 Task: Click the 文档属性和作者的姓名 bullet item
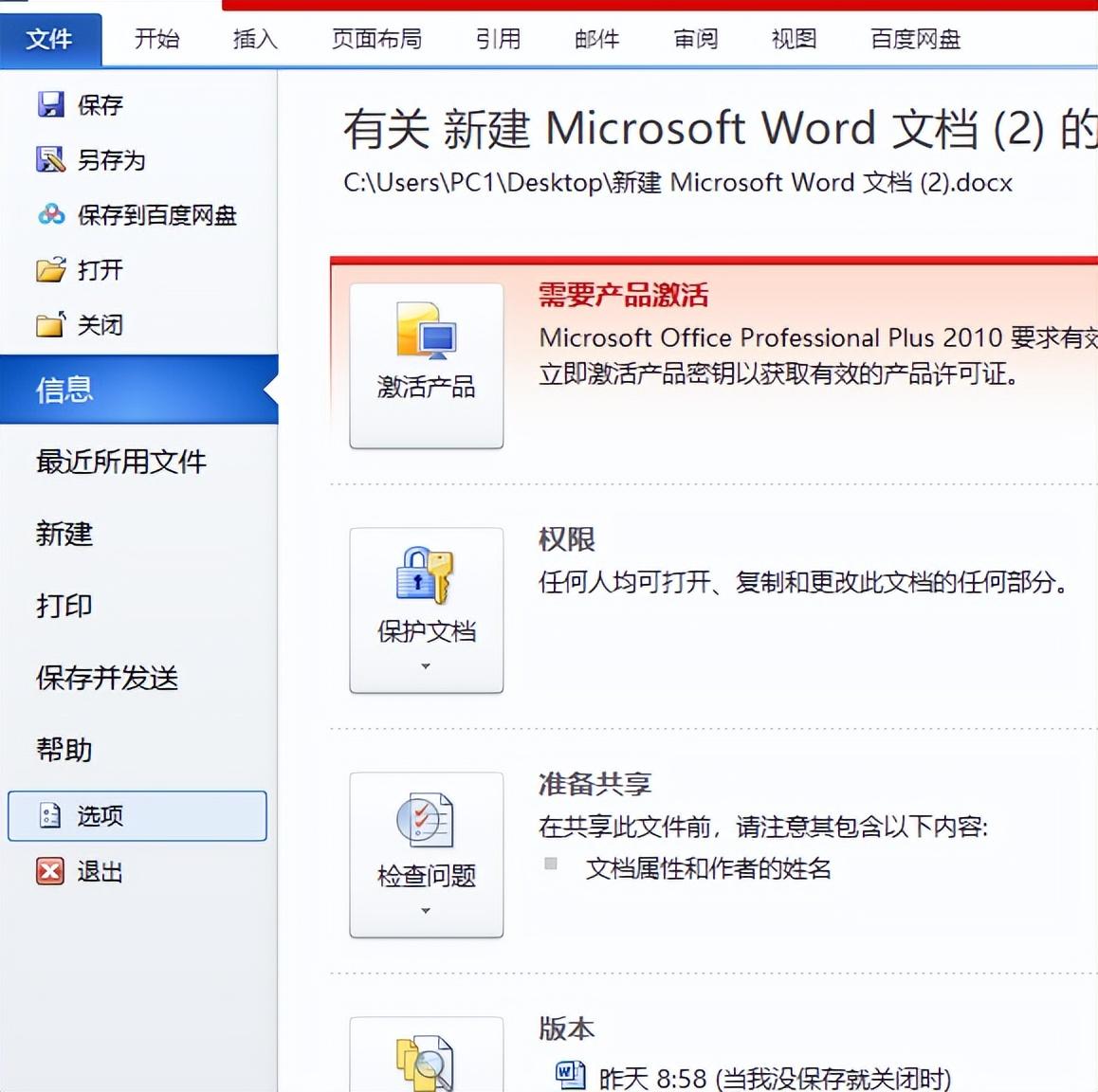point(708,868)
